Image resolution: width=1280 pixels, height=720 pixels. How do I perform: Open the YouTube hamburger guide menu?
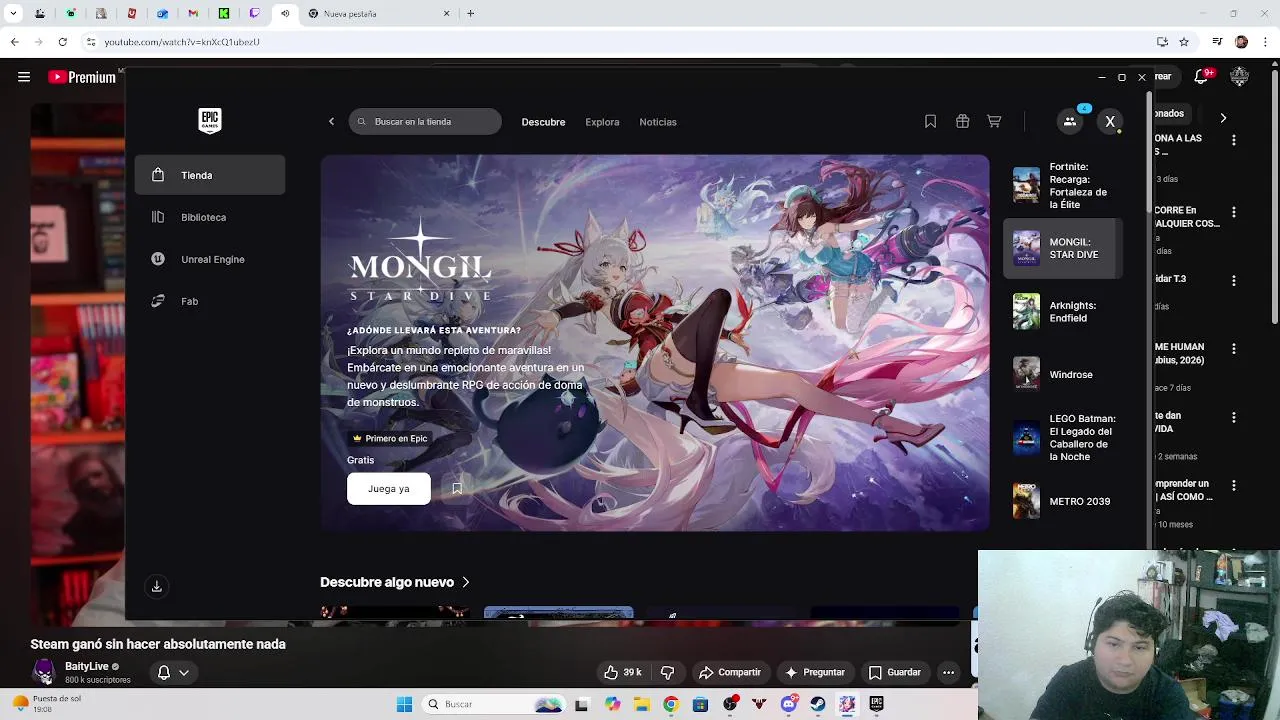tap(24, 77)
